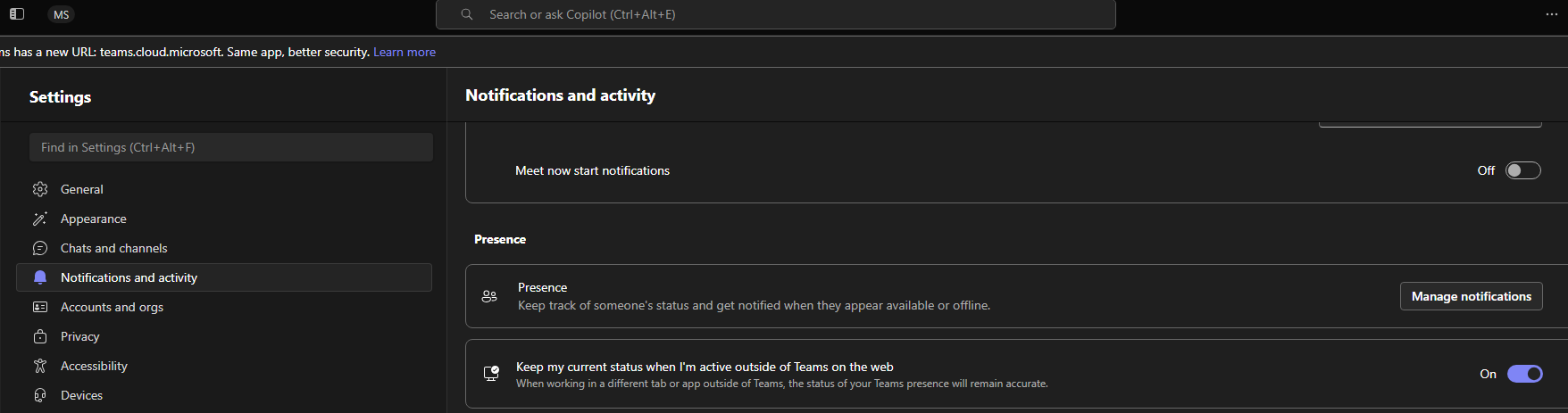Open the MS profile avatar
Viewport: 1568px width, 413px height.
coord(61,14)
